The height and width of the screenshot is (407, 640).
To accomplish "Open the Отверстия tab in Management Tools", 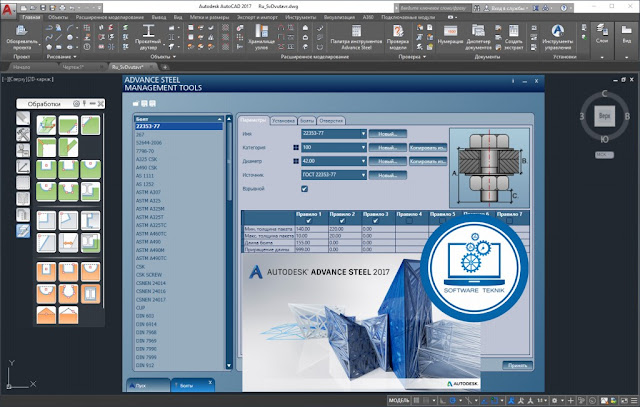I will [331, 121].
